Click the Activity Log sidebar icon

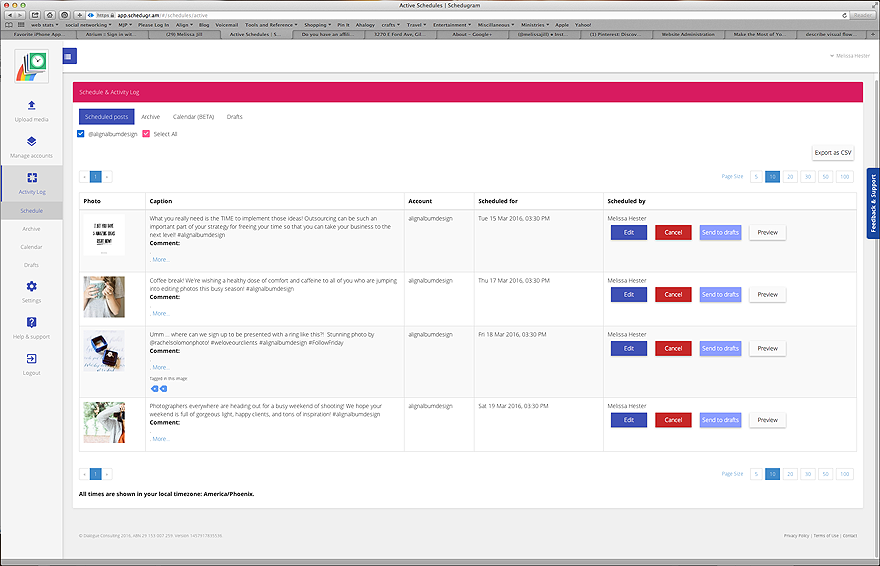[31, 178]
